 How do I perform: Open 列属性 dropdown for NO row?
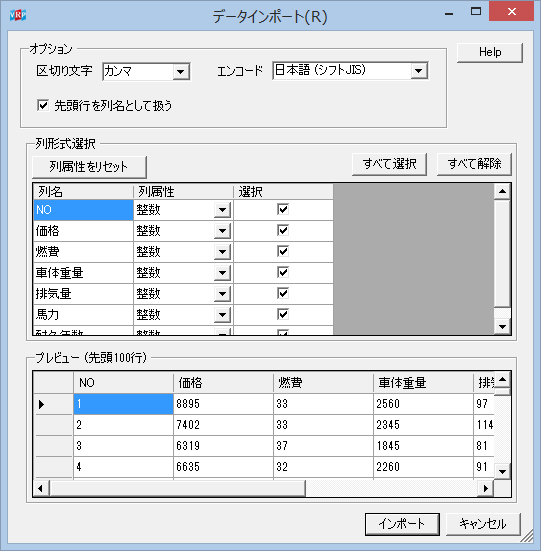click(222, 210)
